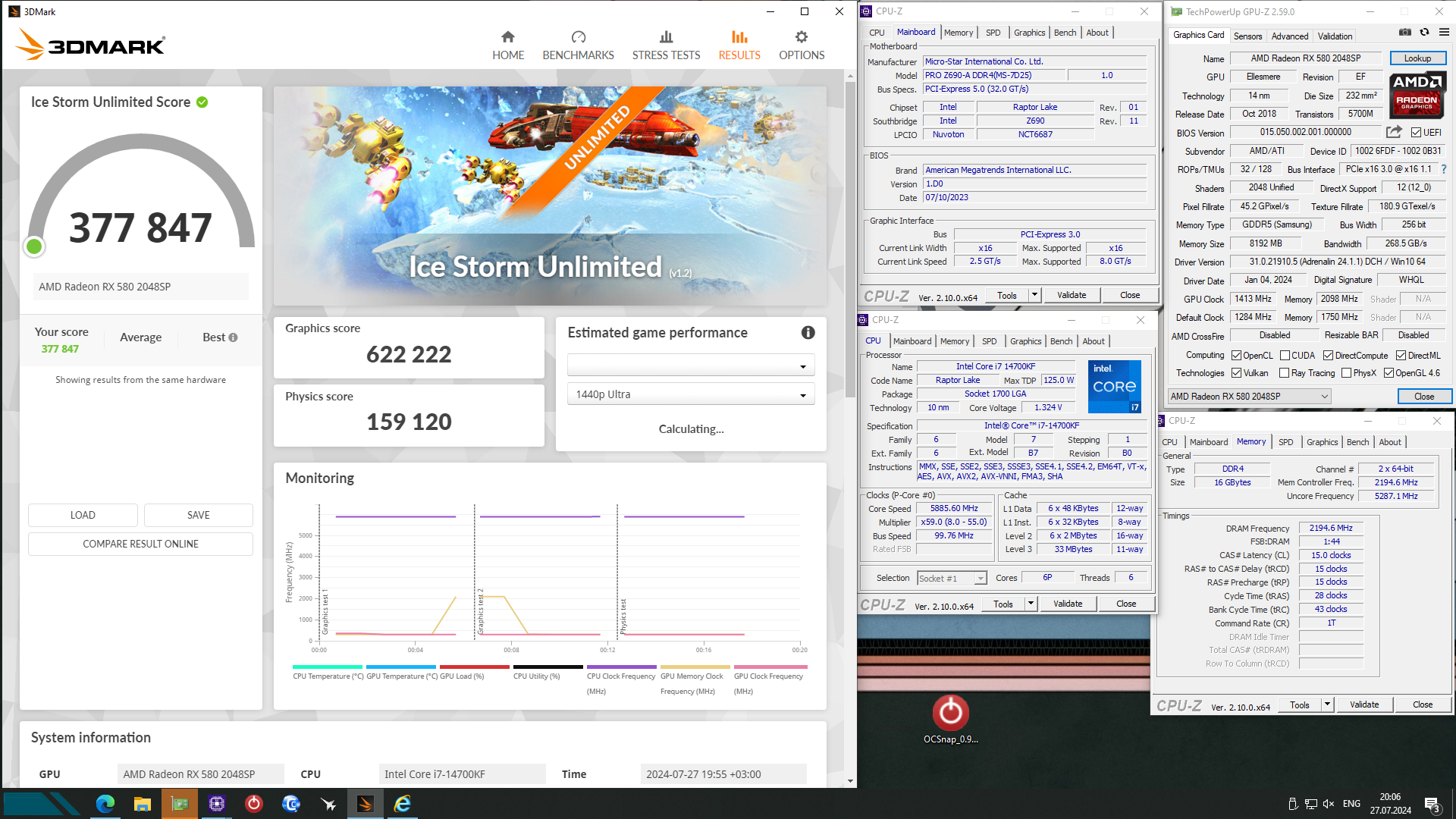Toggle the UEFI checkbox in GPU-Z

coord(1416,133)
